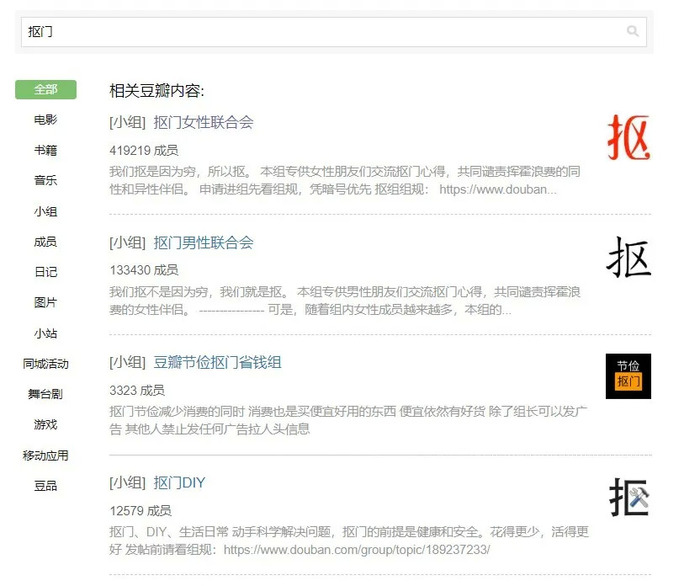Click the 12579 成员 member count
The width and height of the screenshot is (700, 586).
coord(140,511)
